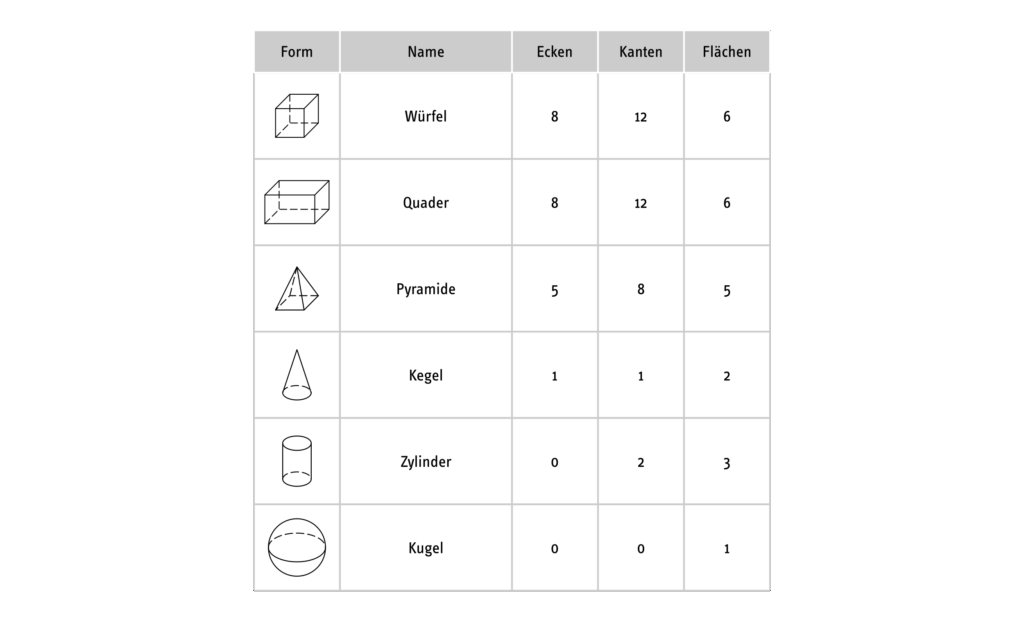
Task: Click the cylinder shape drawing
Action: tap(297, 461)
